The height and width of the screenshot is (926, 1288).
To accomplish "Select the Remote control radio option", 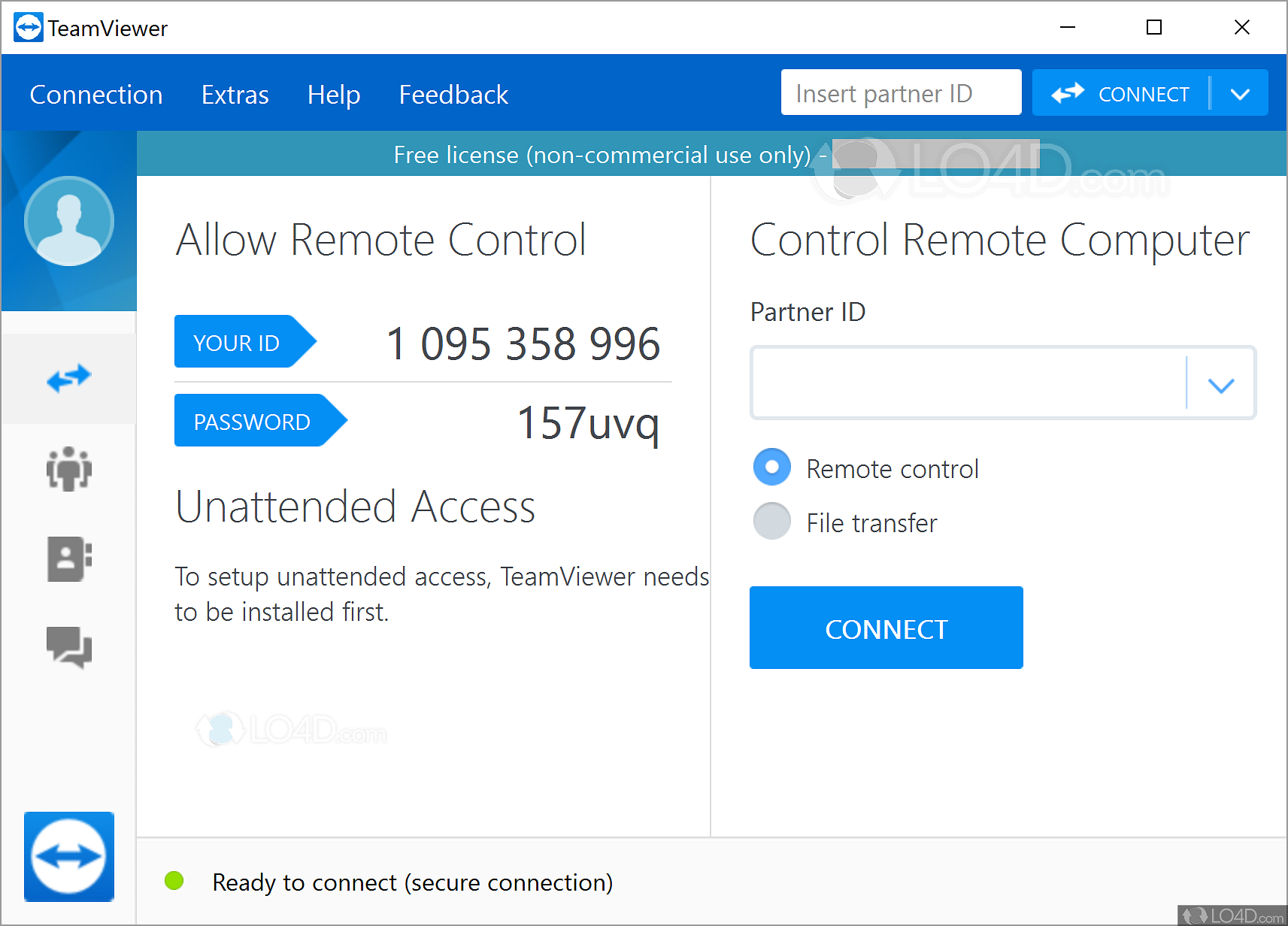I will coord(771,468).
